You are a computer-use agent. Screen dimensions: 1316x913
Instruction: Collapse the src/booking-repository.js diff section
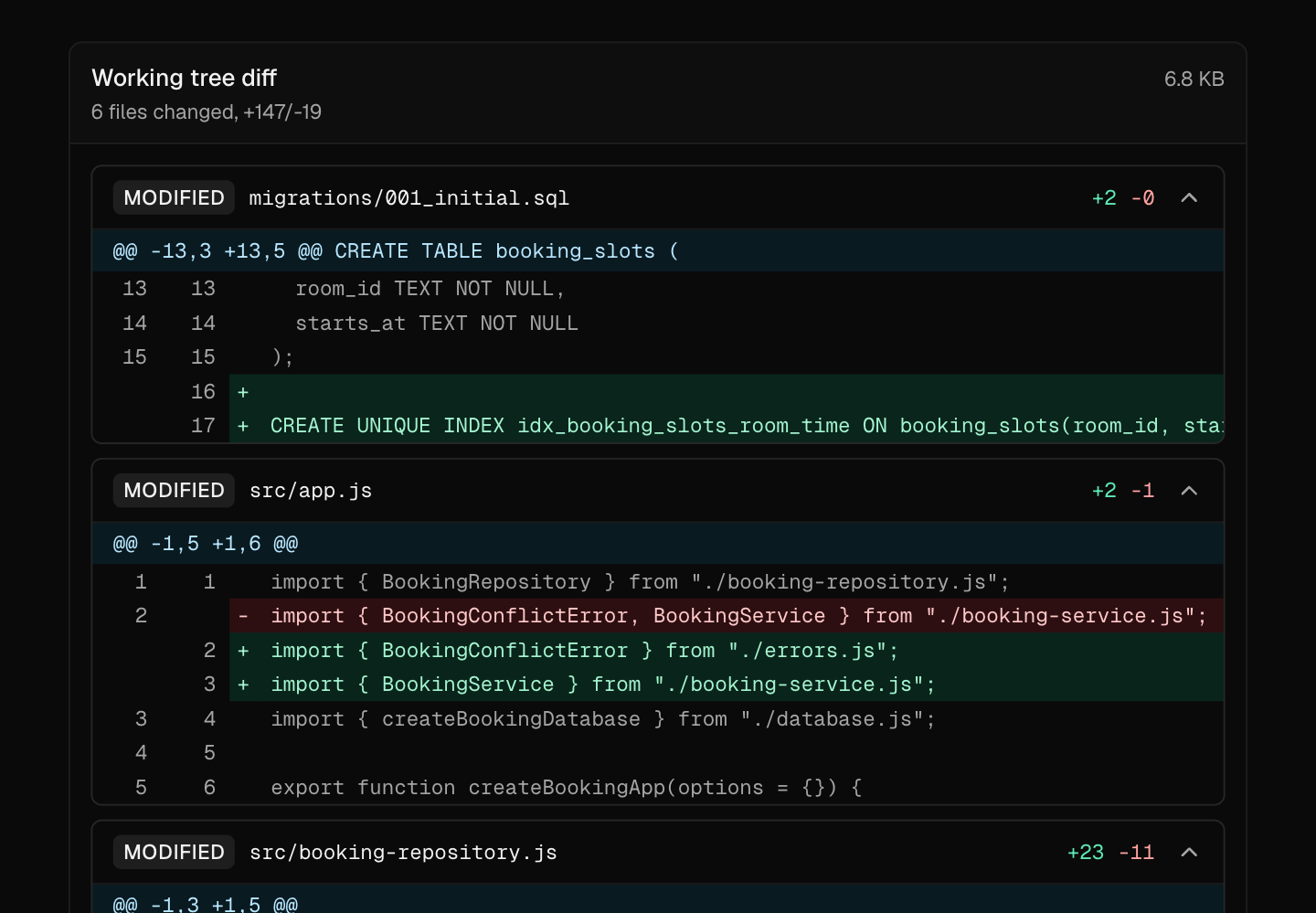pyautogui.click(x=1189, y=853)
